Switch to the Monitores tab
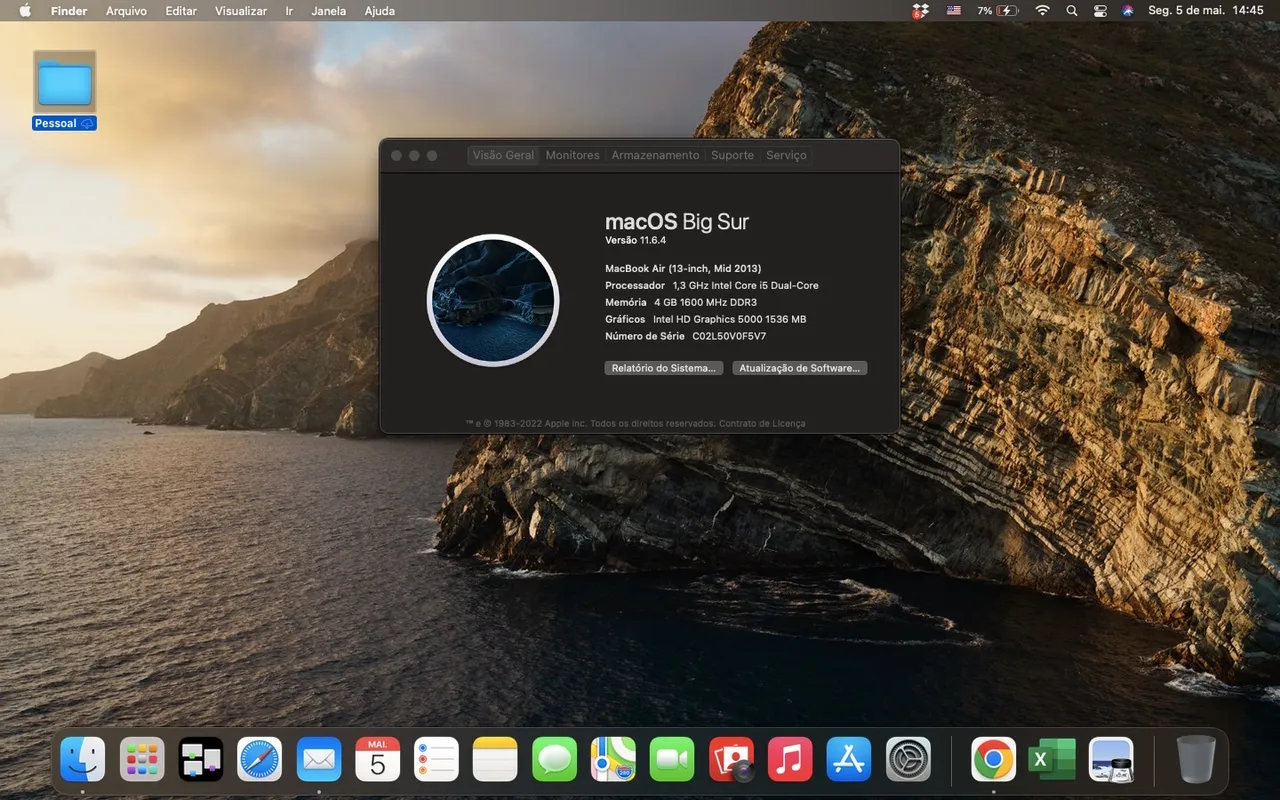Viewport: 1280px width, 800px height. click(572, 155)
